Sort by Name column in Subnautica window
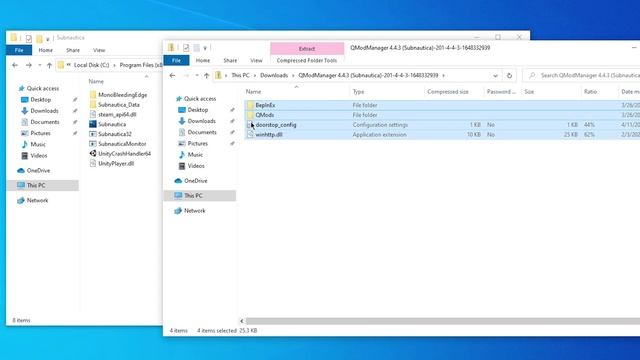Screen dimensions: 640x360 pyautogui.click(x=96, y=82)
